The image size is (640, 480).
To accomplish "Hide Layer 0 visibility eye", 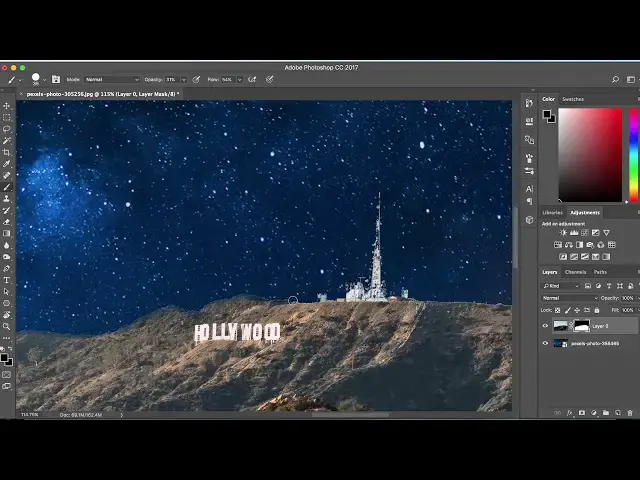I will [545, 326].
